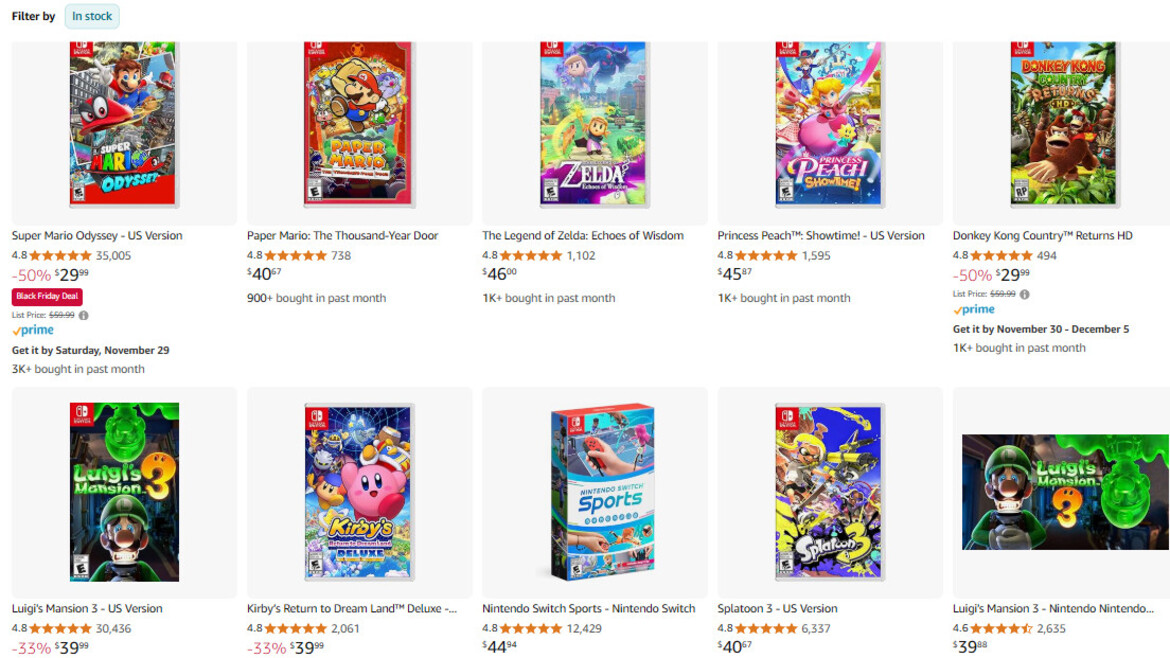Click the Splatoon 3 box art image
Viewport: 1170px width, 658px height.
pyautogui.click(x=828, y=490)
